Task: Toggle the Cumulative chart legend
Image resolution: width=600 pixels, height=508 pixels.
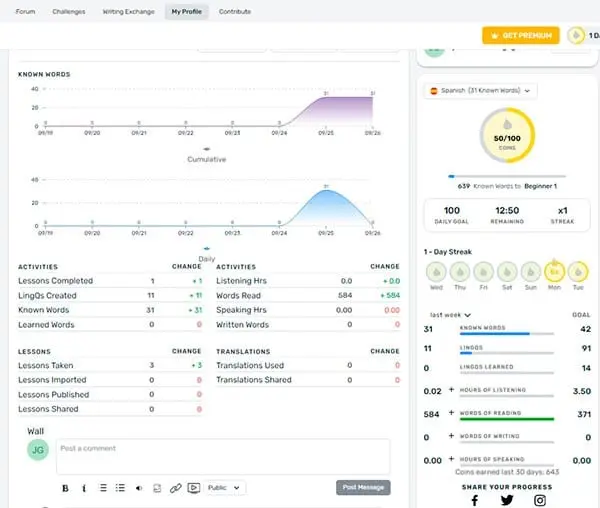Action: pos(207,155)
